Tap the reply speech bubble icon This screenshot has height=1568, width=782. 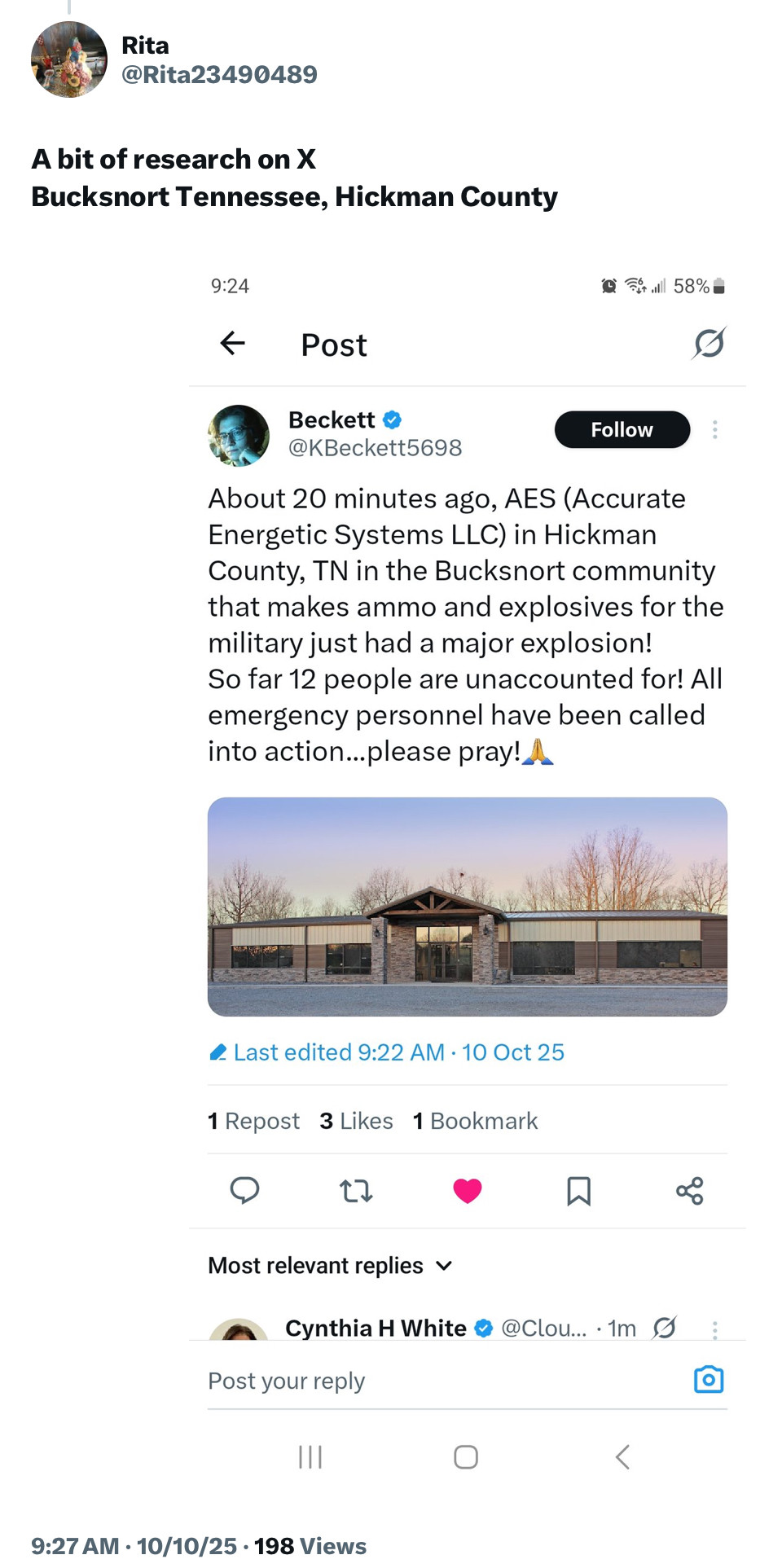[244, 1190]
